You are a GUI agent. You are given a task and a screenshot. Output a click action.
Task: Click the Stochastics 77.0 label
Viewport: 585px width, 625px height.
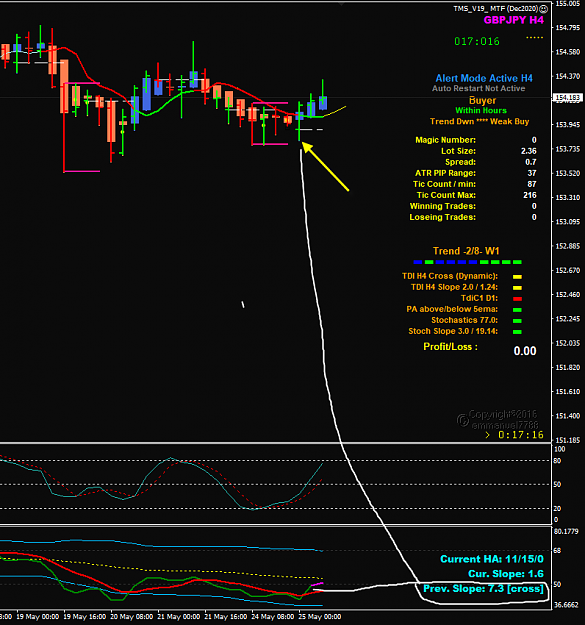[465, 320]
